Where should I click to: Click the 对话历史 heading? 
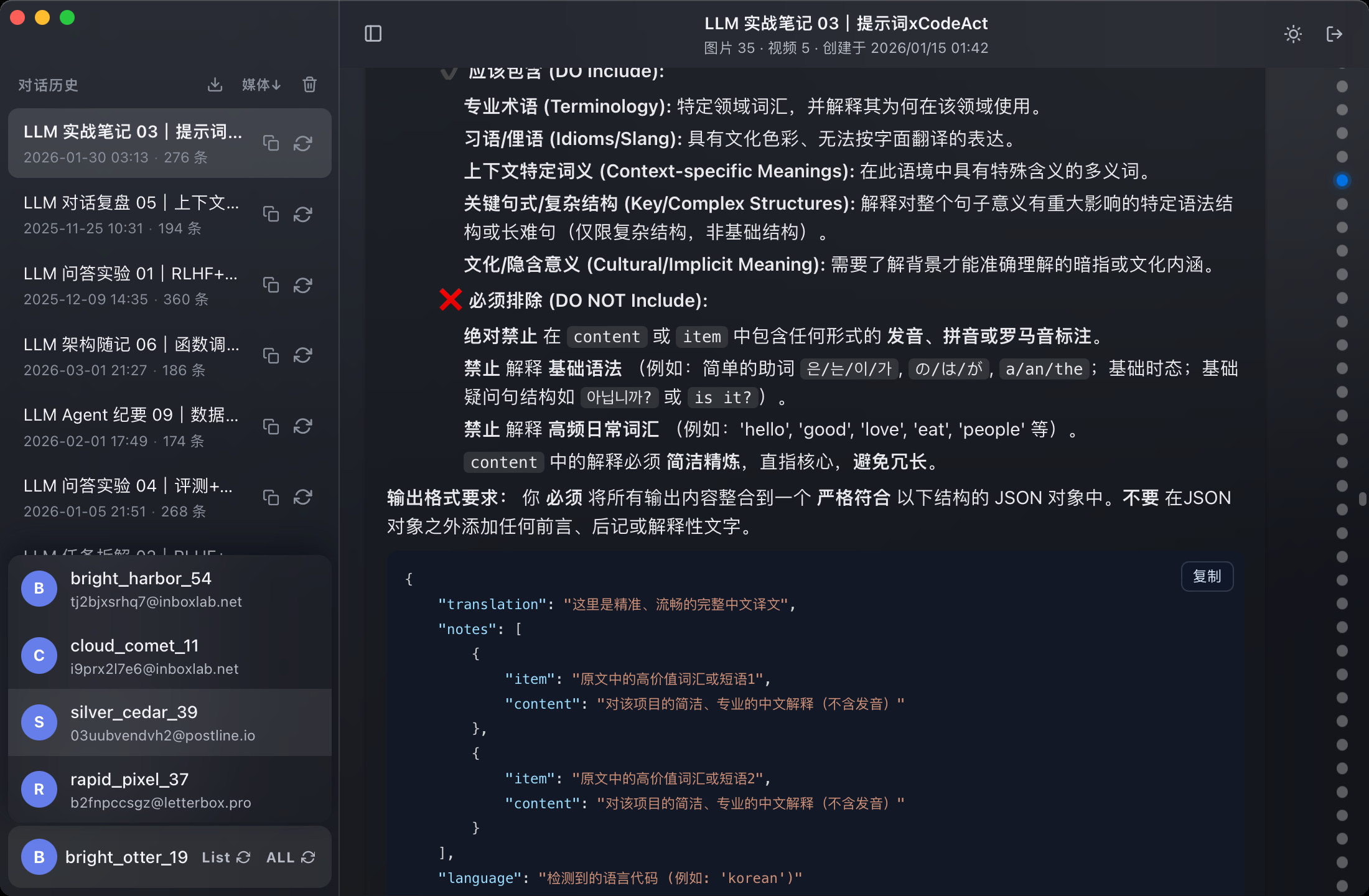pos(48,85)
